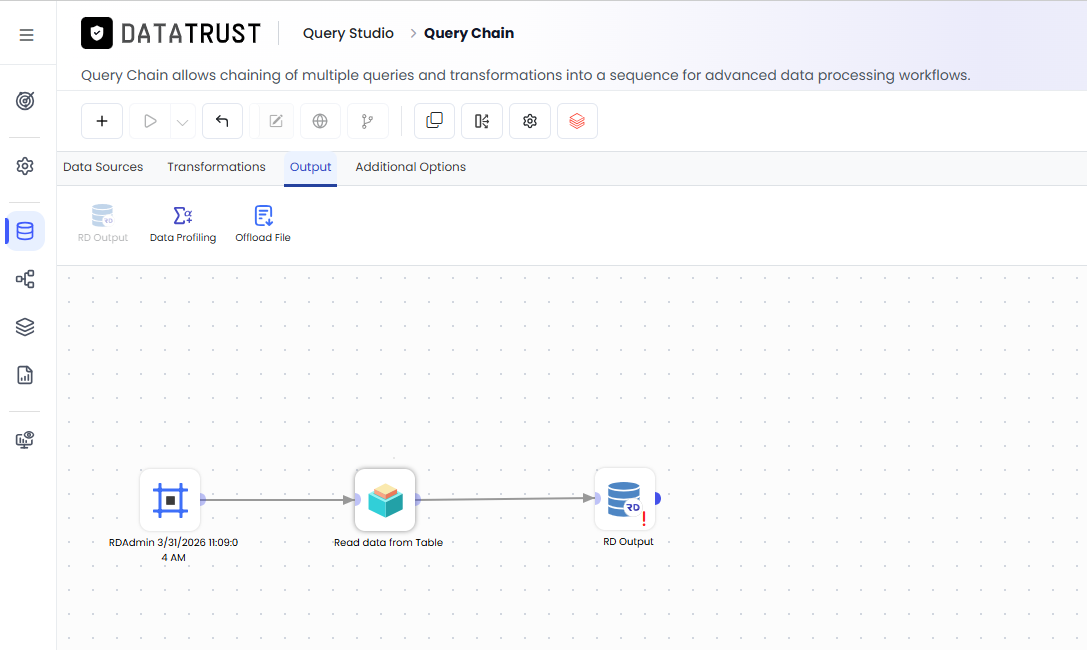Switch to the Transformations tab
Viewport: 1087px width, 650px height.
216,167
